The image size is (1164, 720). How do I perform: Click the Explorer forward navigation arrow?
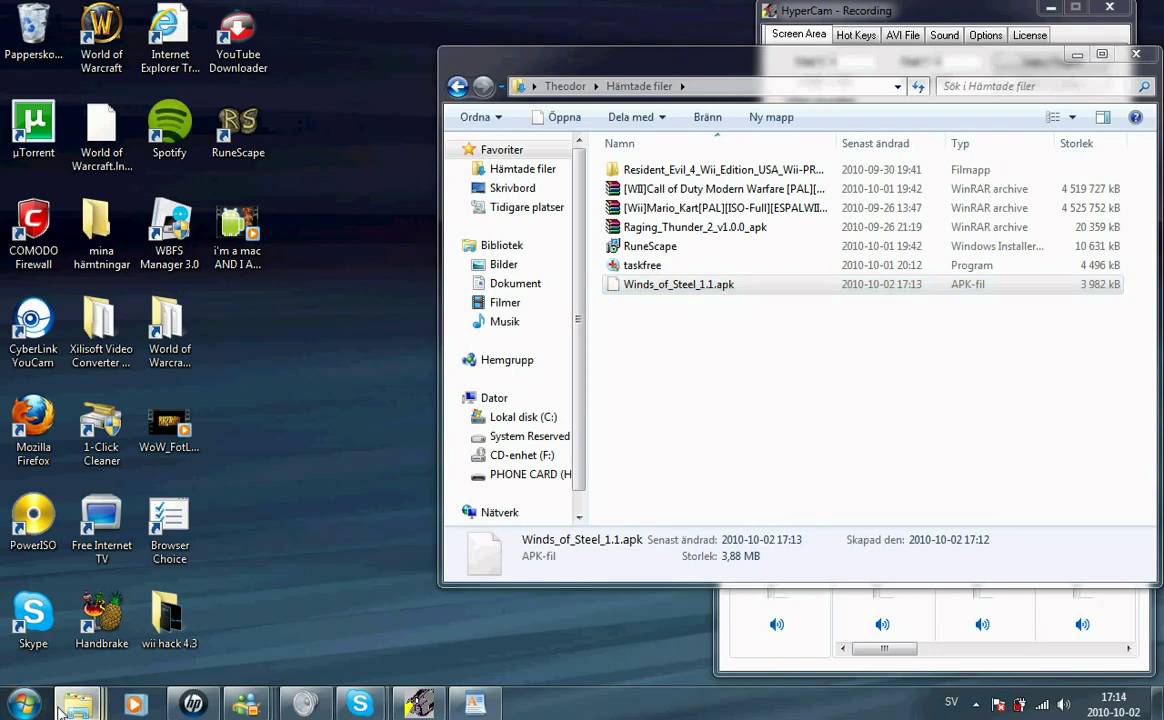click(483, 87)
